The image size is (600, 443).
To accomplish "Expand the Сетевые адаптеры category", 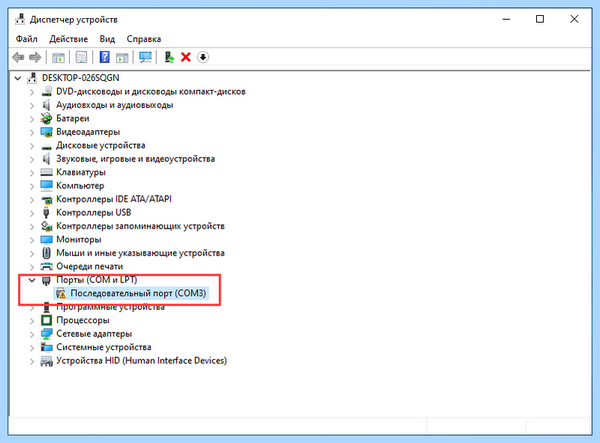I will point(32,334).
